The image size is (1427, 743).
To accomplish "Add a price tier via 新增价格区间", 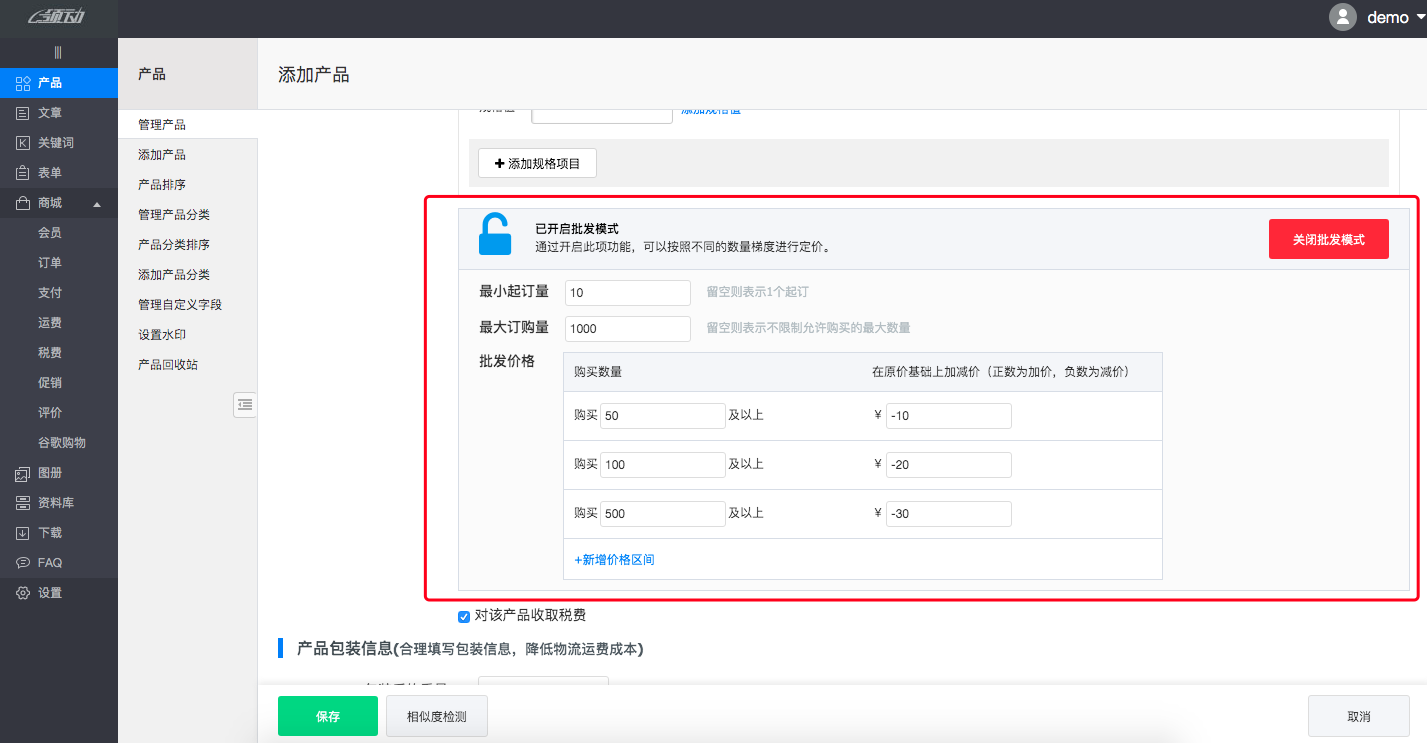I will tap(614, 559).
